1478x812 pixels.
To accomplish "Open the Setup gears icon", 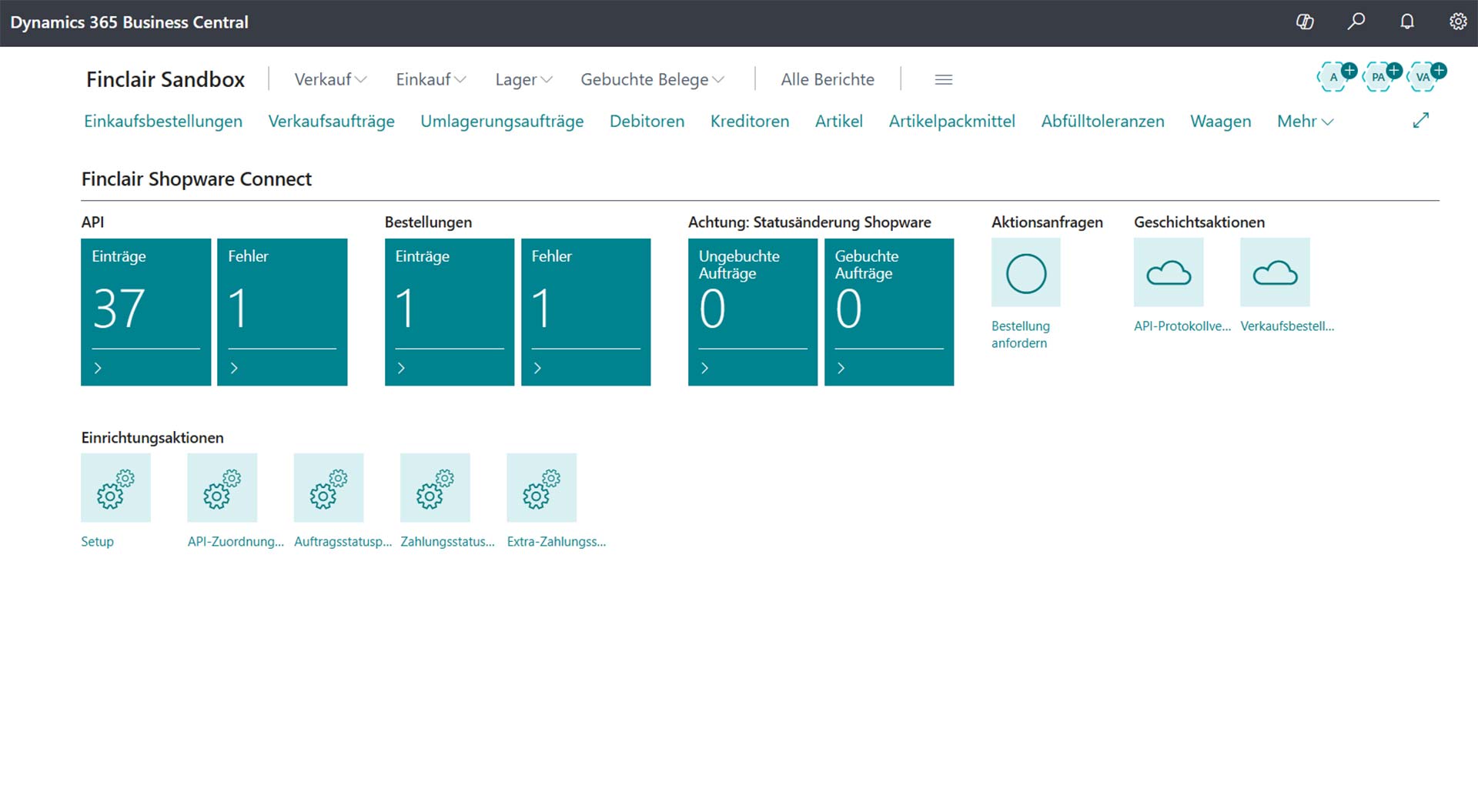I will (115, 488).
